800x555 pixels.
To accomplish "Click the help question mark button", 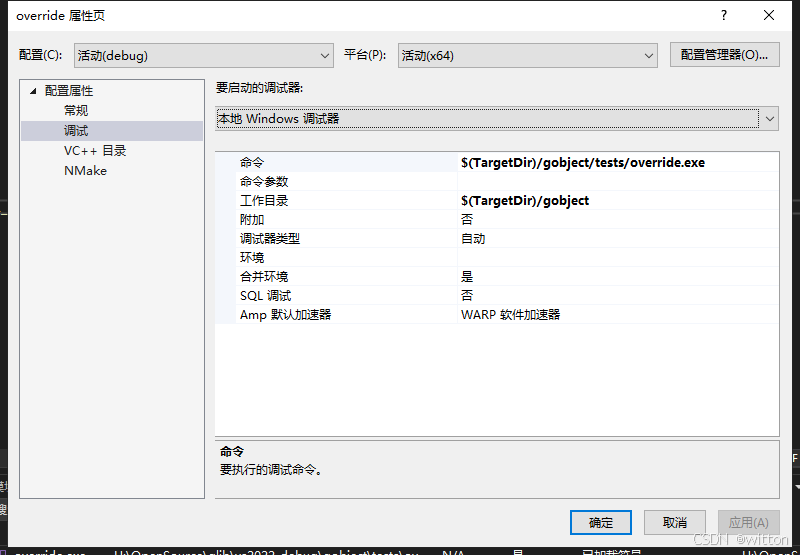I will point(722,15).
